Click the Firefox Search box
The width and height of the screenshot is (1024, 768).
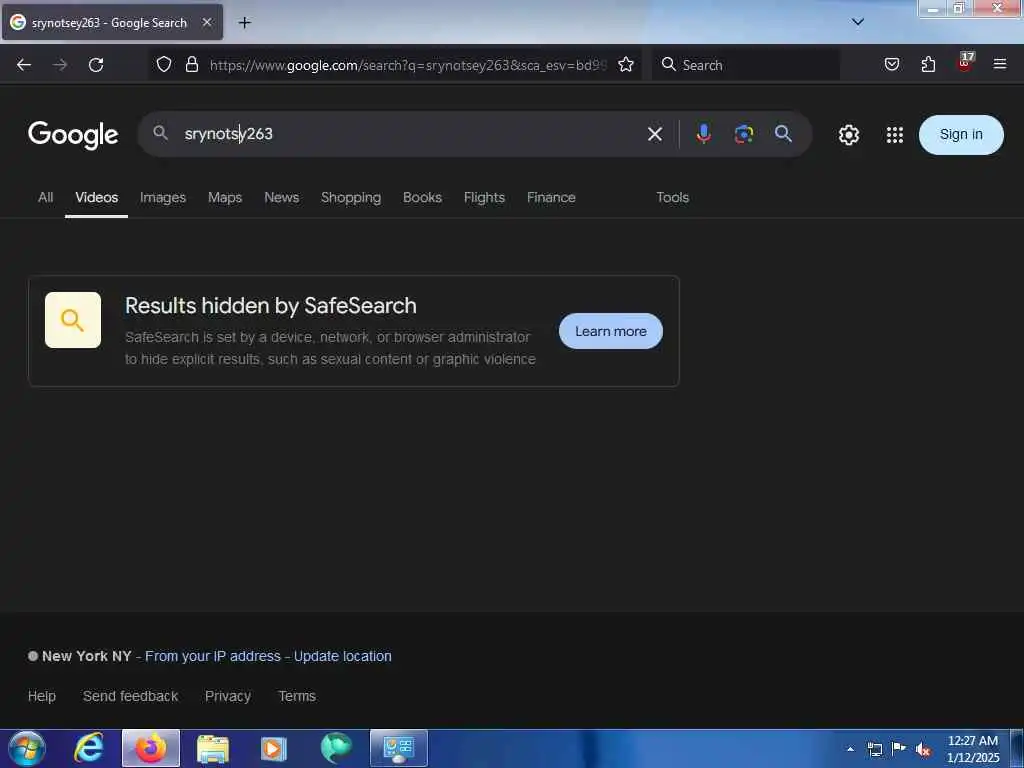tap(746, 65)
